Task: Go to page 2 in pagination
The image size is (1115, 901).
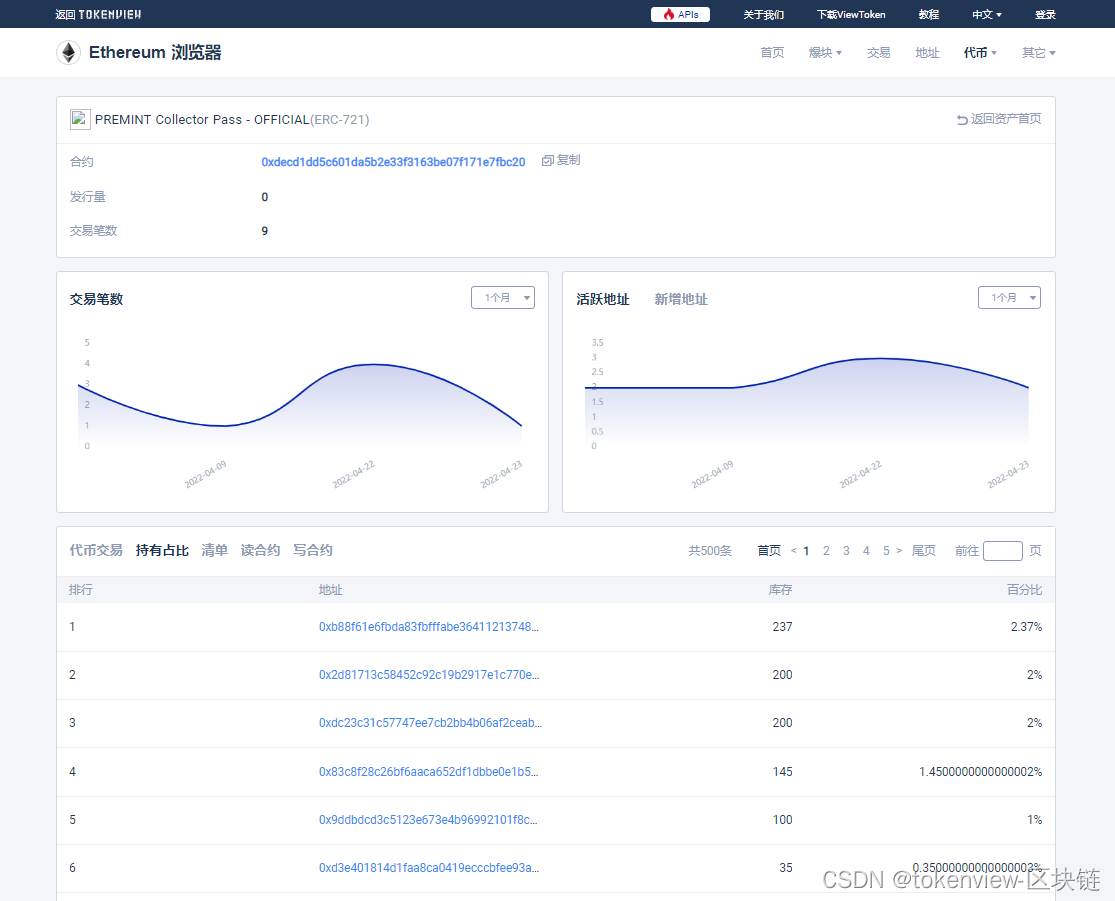Action: 826,550
